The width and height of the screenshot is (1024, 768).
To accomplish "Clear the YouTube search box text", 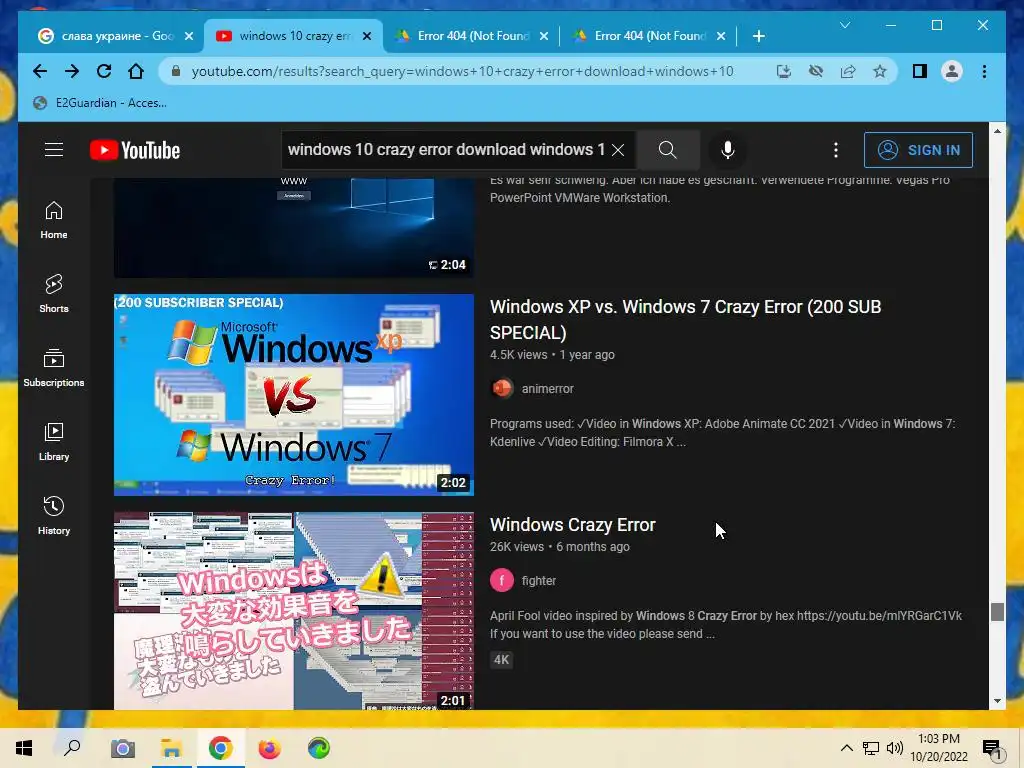I will coord(618,150).
